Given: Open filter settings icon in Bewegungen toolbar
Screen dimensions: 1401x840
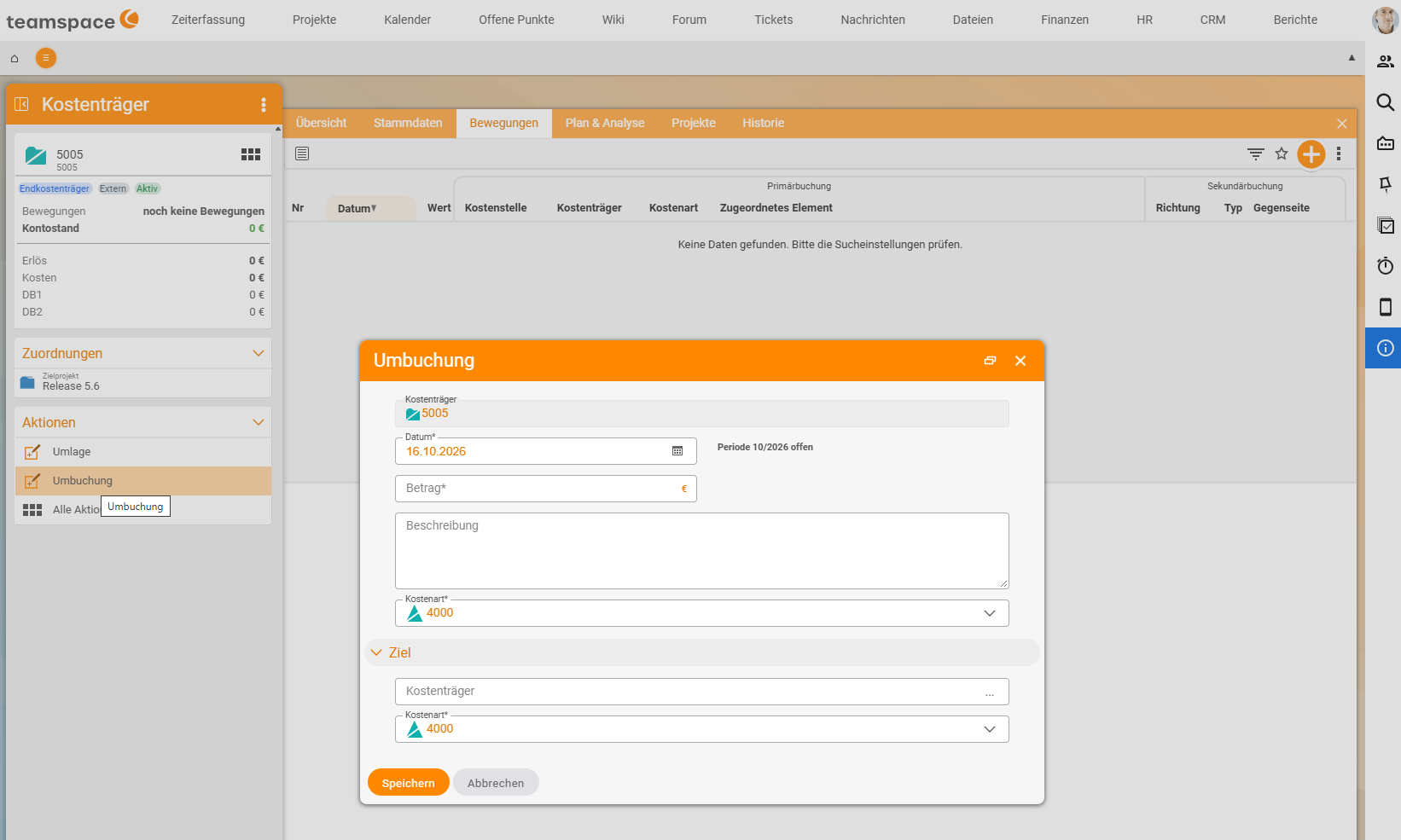Looking at the screenshot, I should (1256, 154).
